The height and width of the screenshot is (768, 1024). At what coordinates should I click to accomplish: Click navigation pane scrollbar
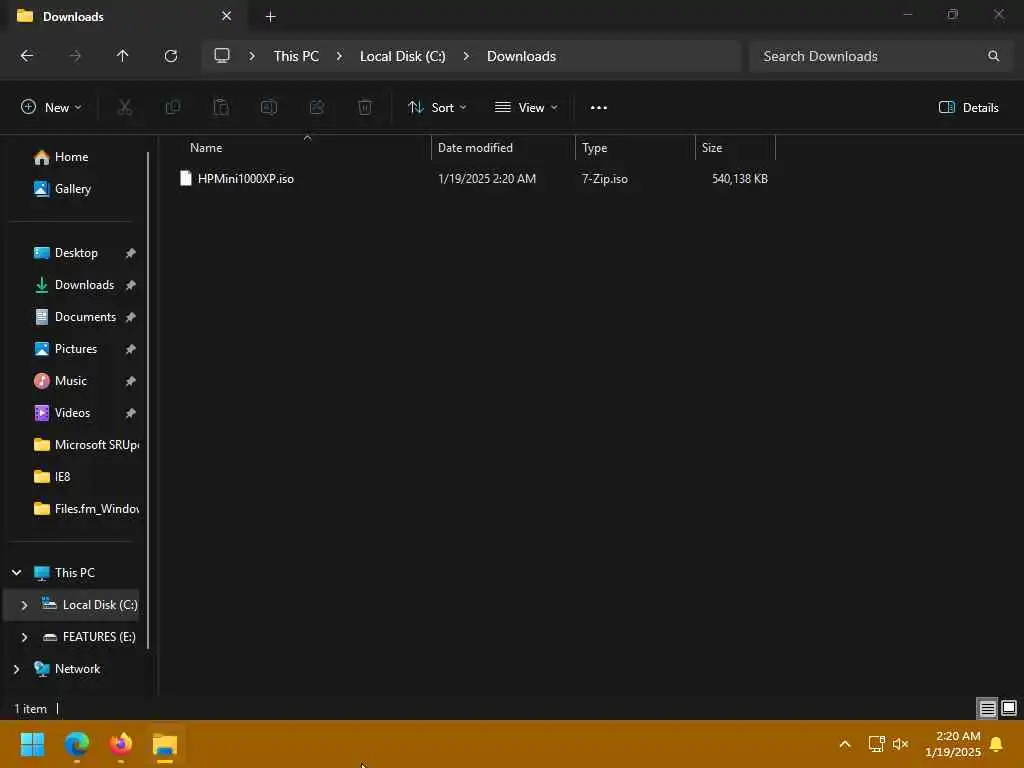pyautogui.click(x=148, y=400)
